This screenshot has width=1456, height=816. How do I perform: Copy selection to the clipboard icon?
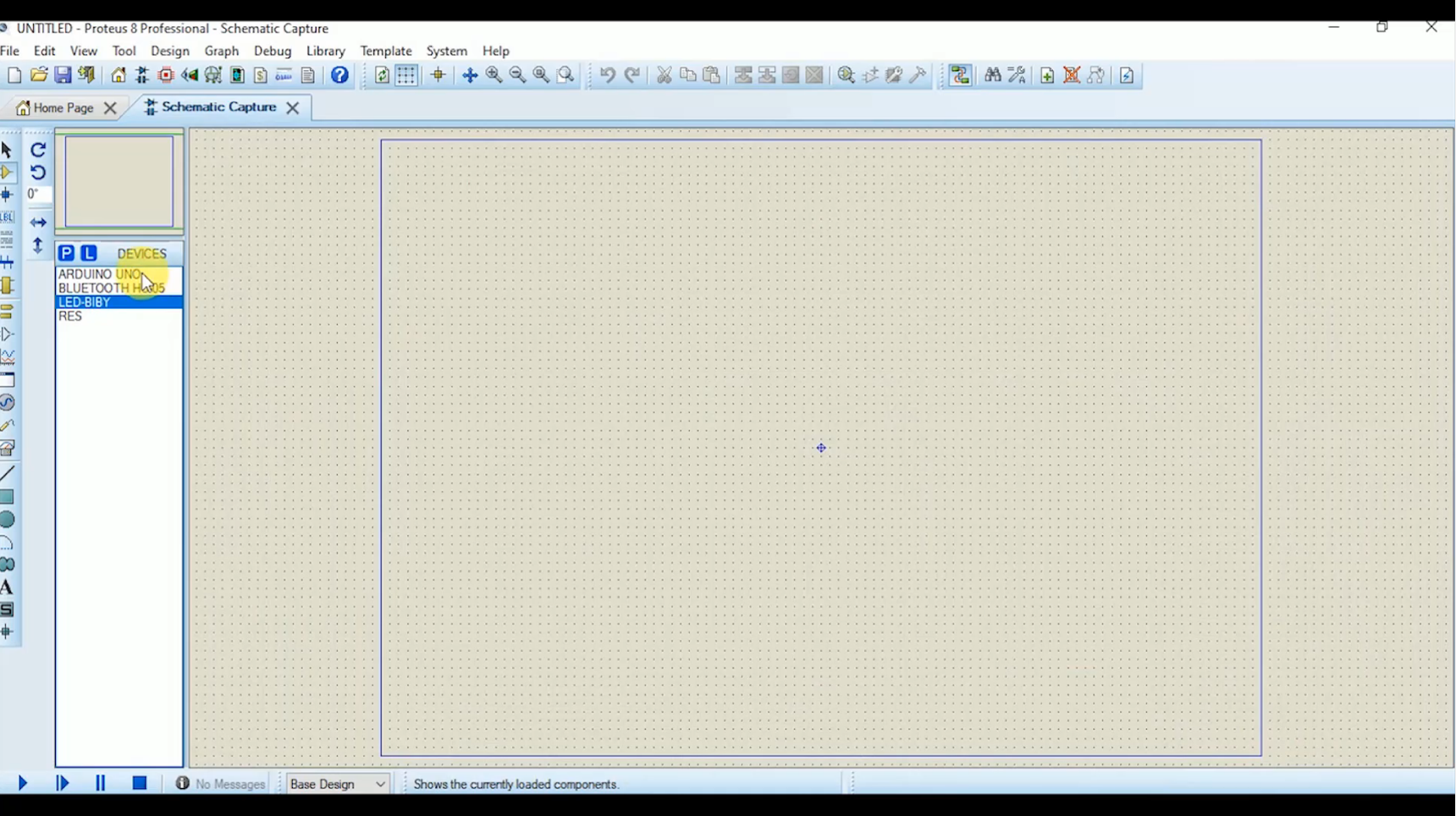(688, 75)
